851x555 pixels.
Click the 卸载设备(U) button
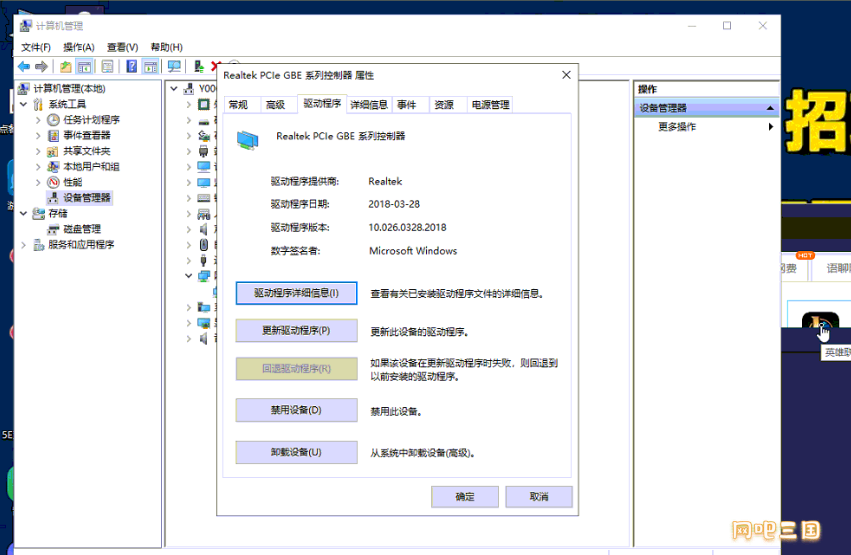pyautogui.click(x=296, y=452)
